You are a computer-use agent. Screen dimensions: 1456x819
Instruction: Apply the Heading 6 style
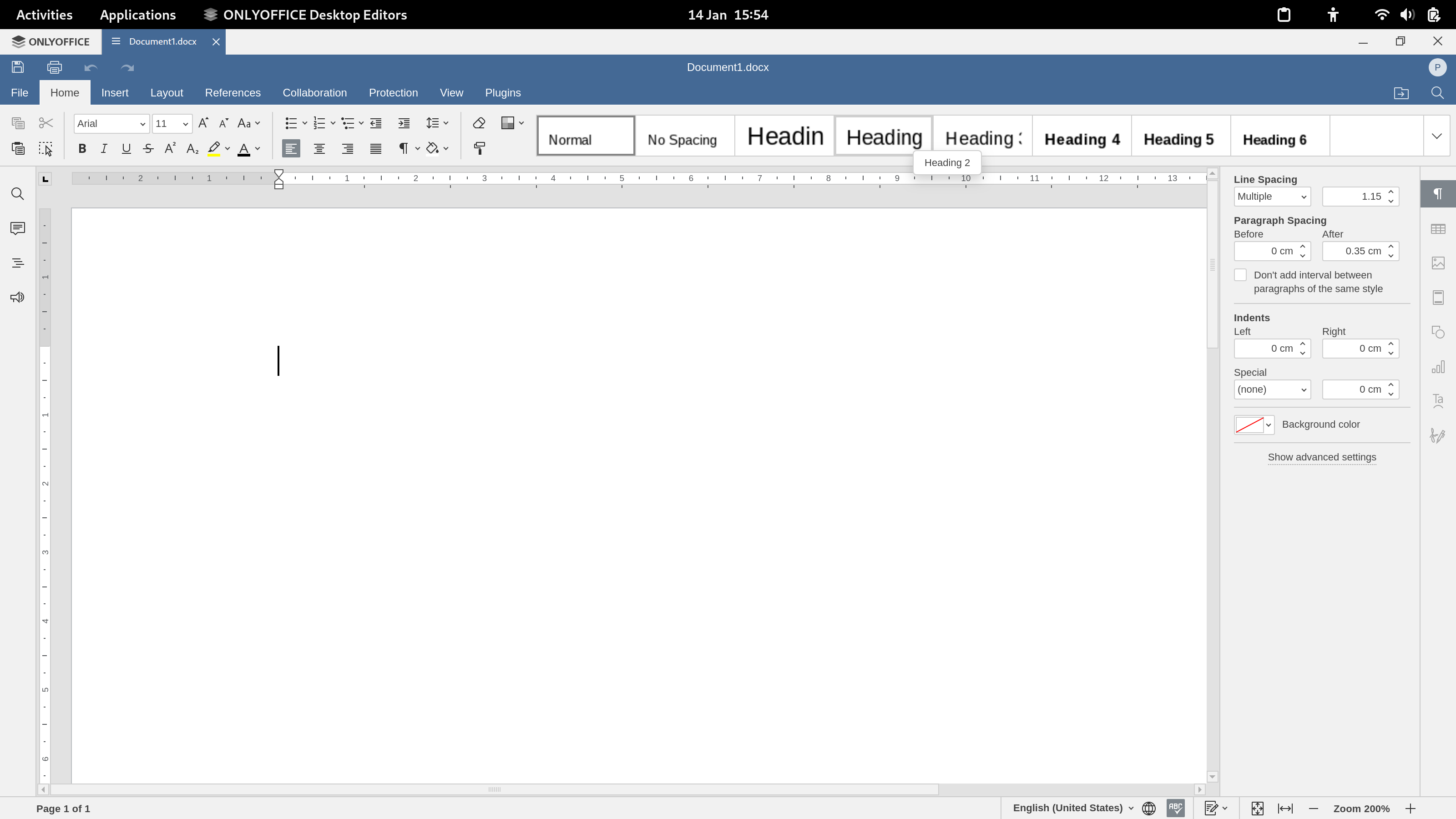tap(1280, 136)
